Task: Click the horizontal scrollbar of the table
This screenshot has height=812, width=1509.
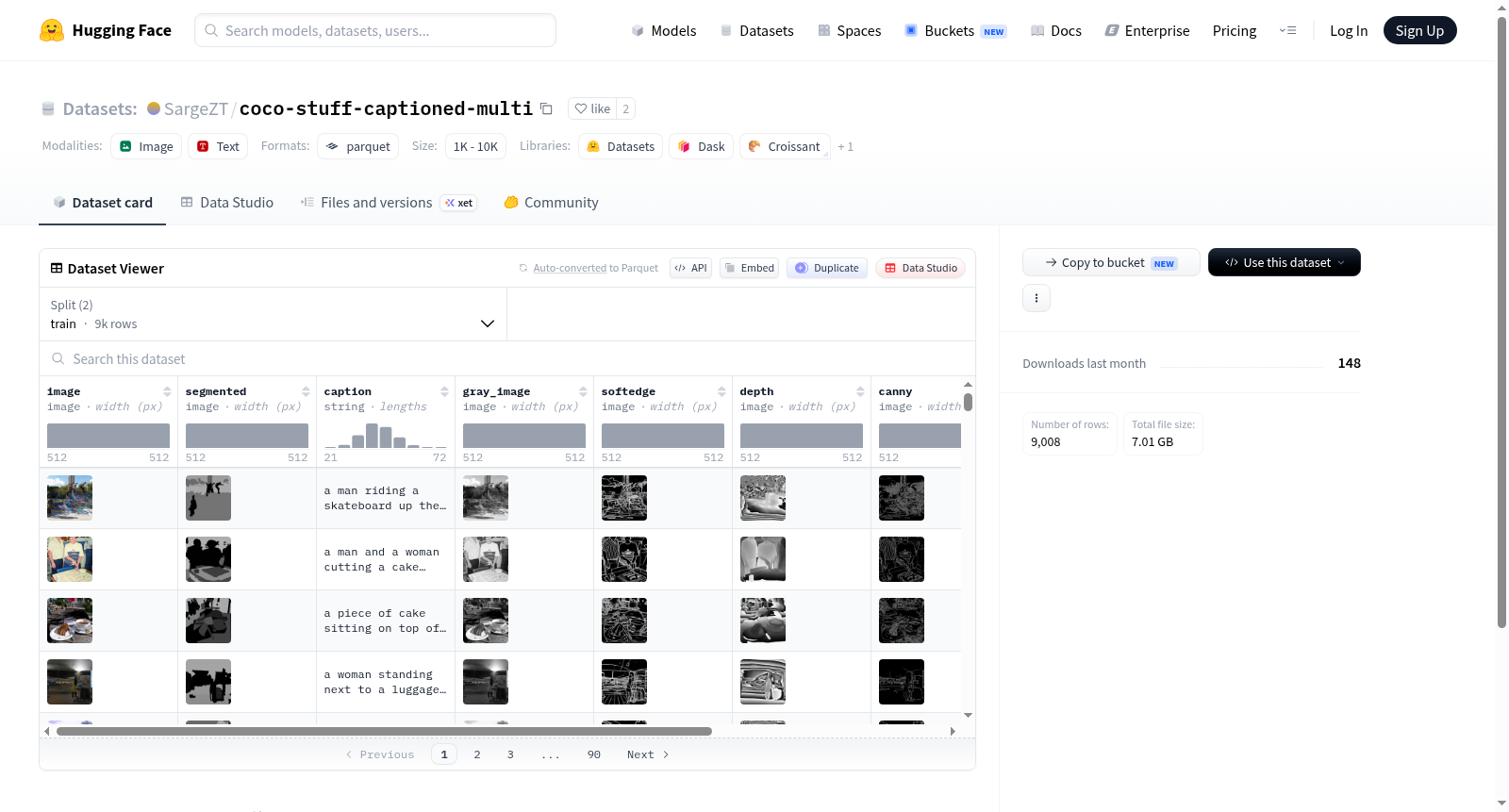Action: click(x=384, y=731)
